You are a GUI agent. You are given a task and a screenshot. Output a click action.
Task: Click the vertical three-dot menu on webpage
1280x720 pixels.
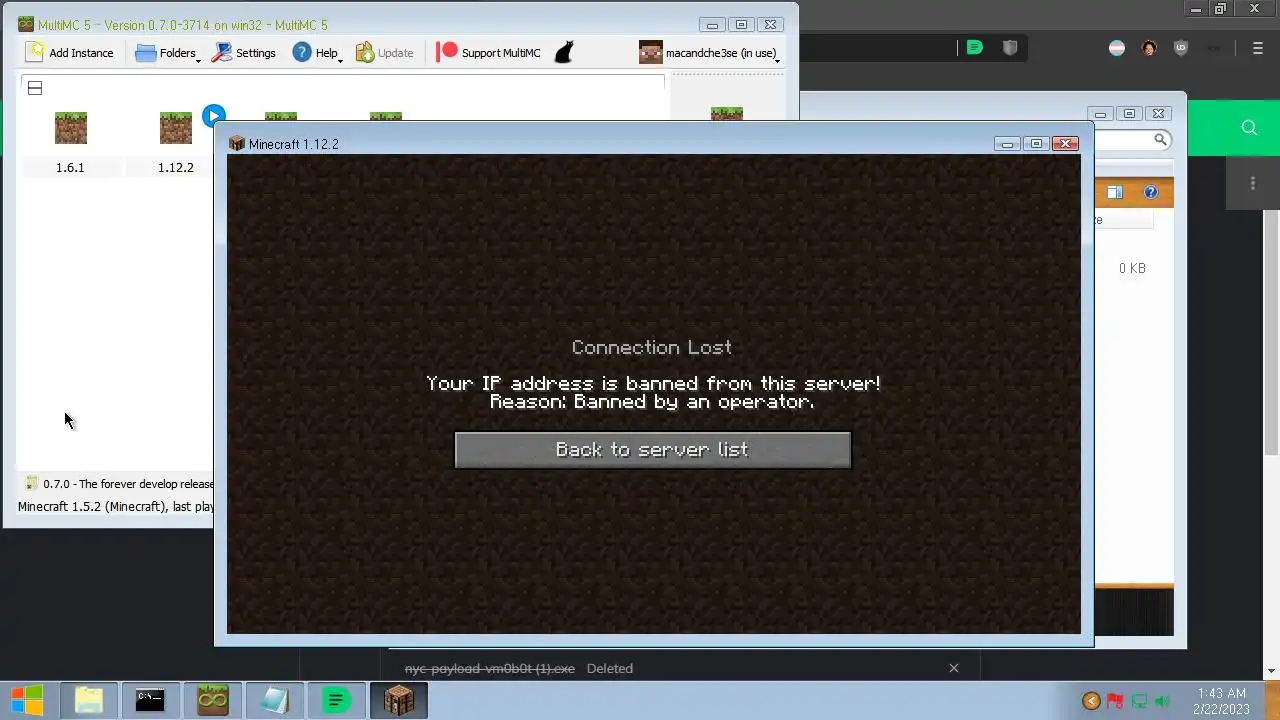click(1253, 183)
